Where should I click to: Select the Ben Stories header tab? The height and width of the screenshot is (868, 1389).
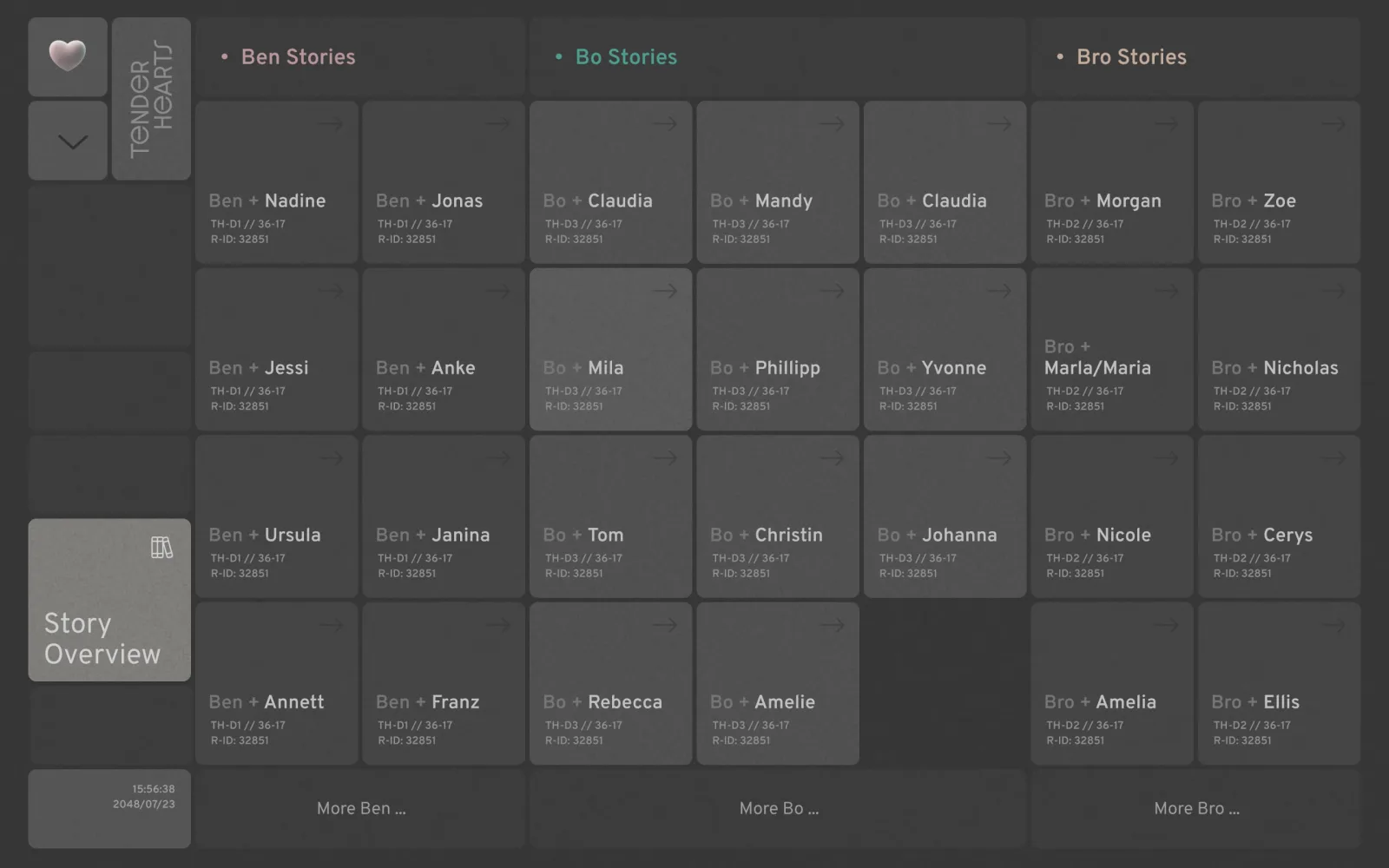[298, 57]
